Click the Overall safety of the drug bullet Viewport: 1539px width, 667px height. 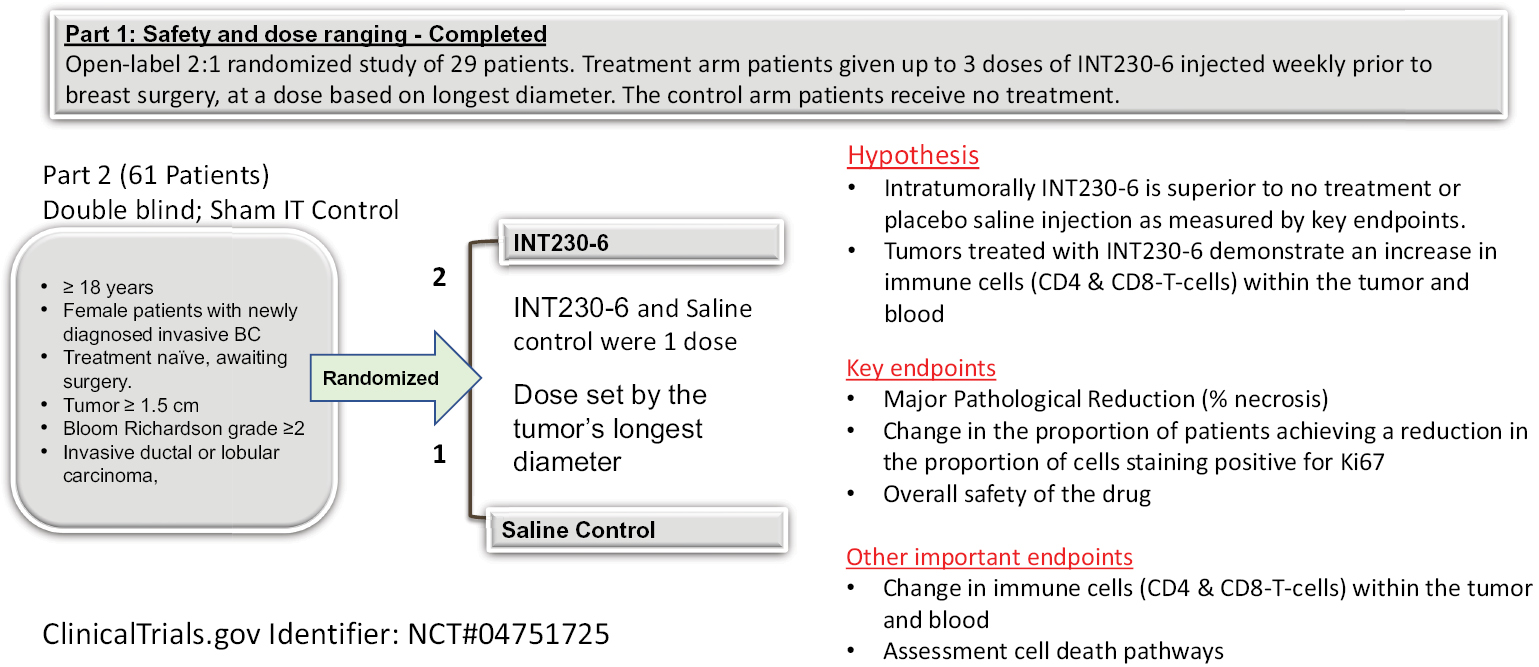tap(1017, 494)
